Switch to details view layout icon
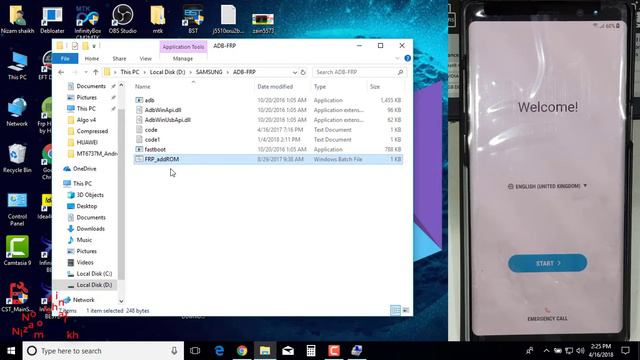 395,311
